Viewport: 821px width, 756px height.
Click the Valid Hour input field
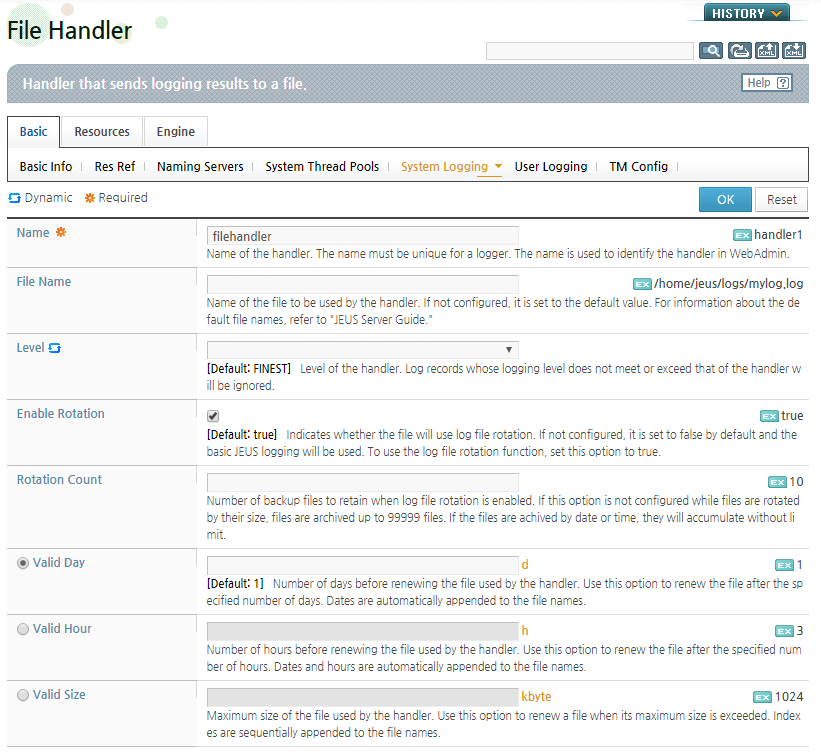362,631
